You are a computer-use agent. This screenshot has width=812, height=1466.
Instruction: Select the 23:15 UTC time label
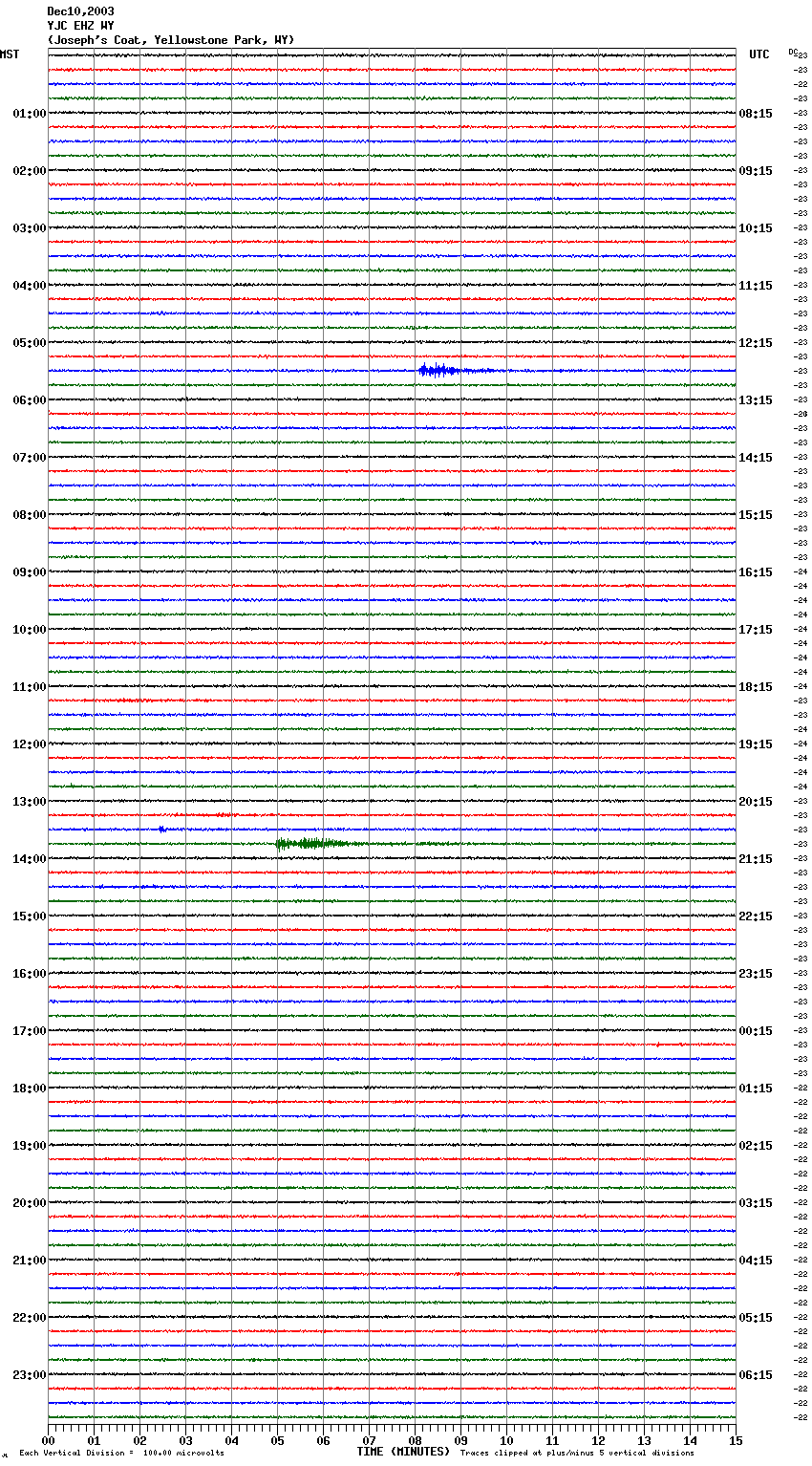(756, 974)
